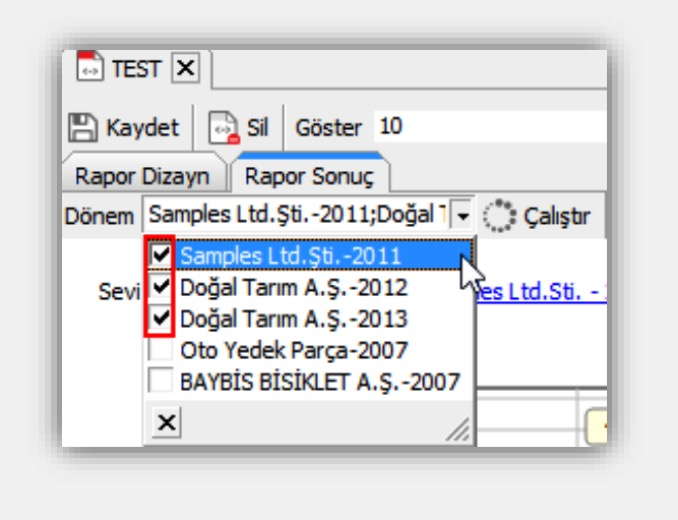
Task: Close the TEST tab
Action: [186, 68]
